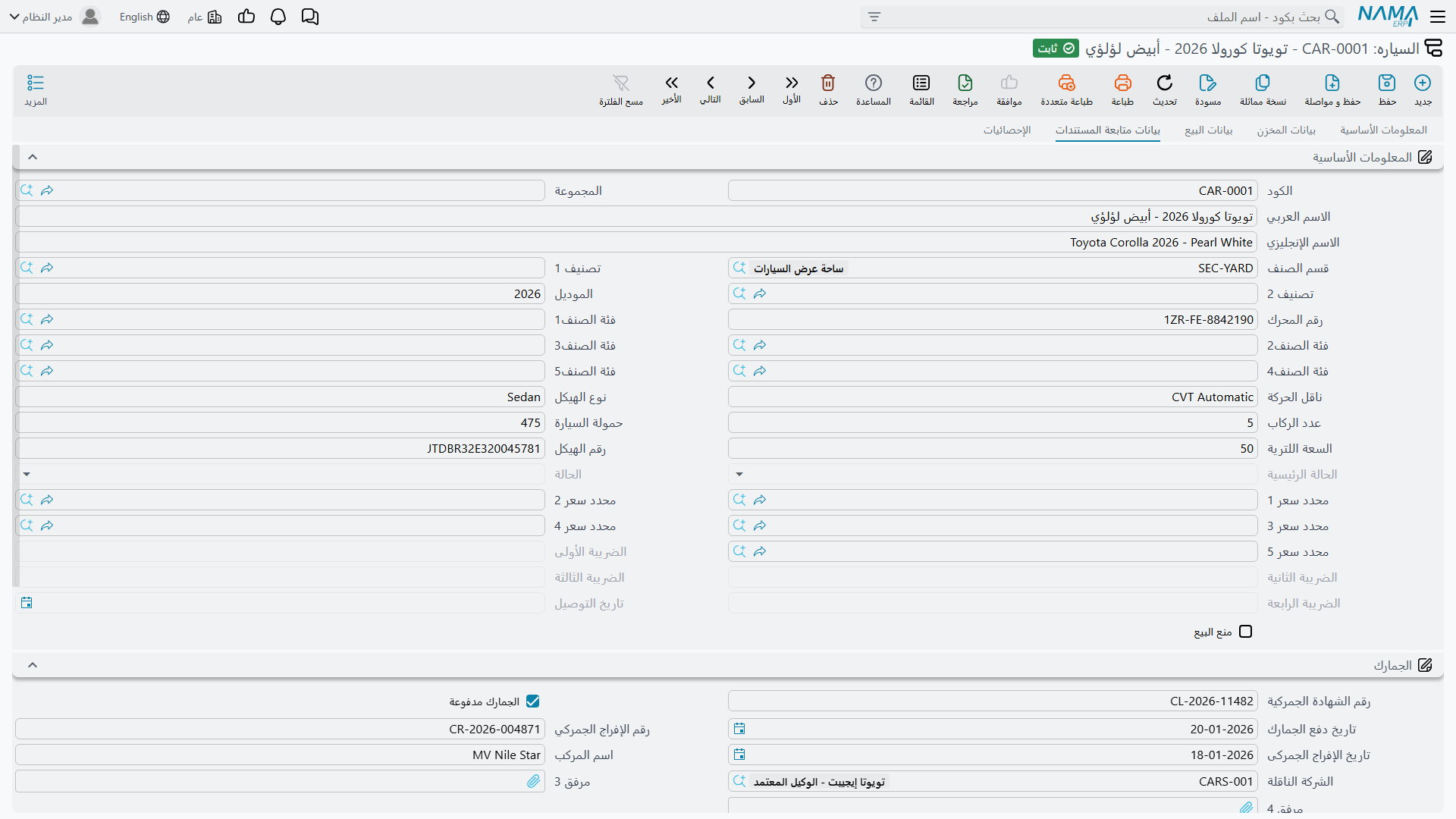Click the ثابت status badge
The height and width of the screenshot is (819, 1456).
[x=1056, y=49]
